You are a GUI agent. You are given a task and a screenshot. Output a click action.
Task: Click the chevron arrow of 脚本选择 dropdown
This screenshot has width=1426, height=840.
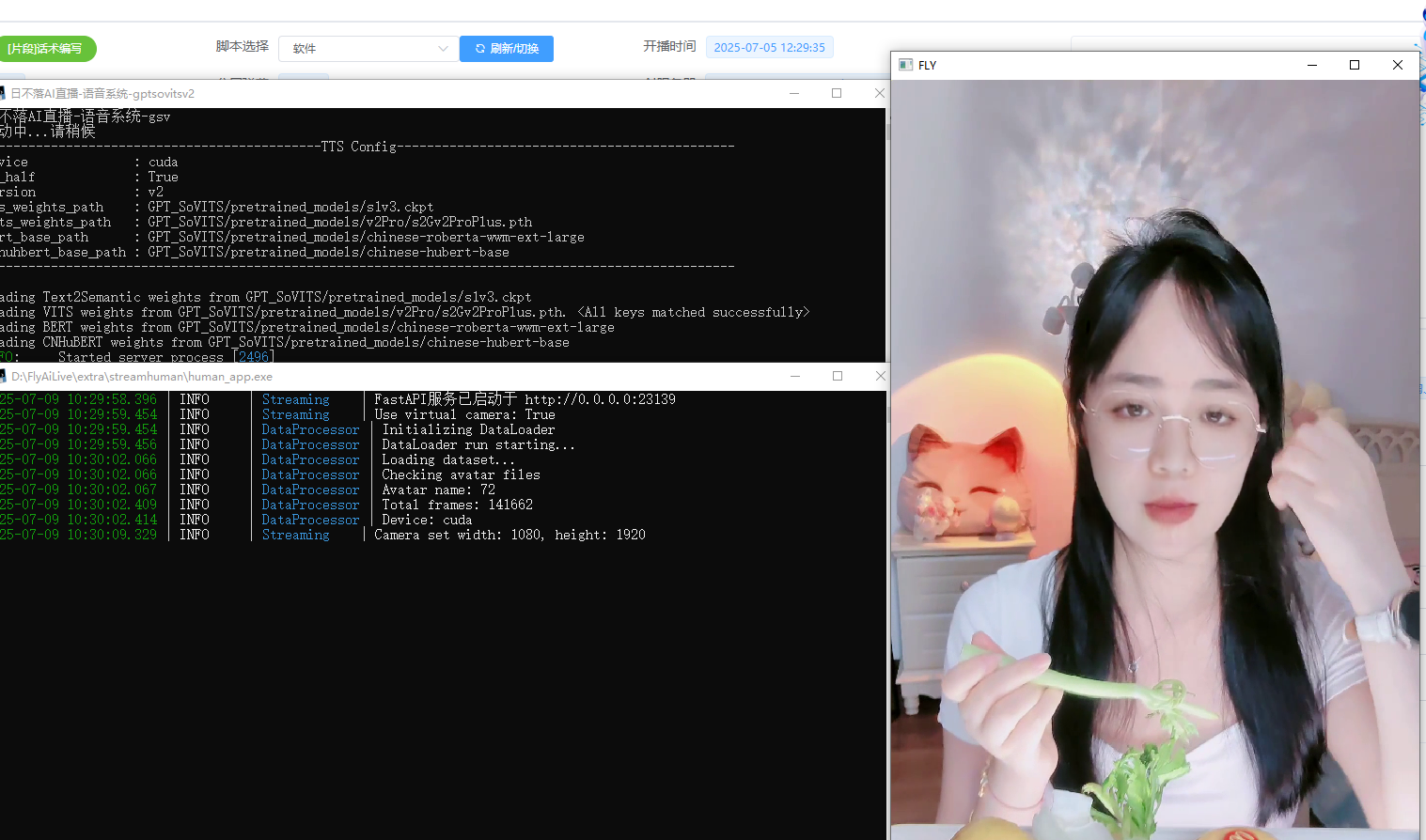pyautogui.click(x=443, y=49)
